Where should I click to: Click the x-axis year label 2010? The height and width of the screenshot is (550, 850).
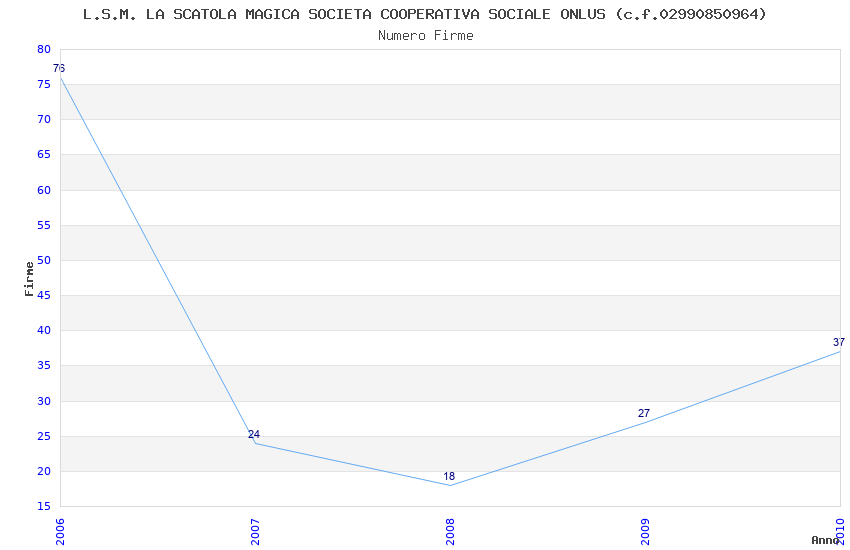[x=840, y=532]
